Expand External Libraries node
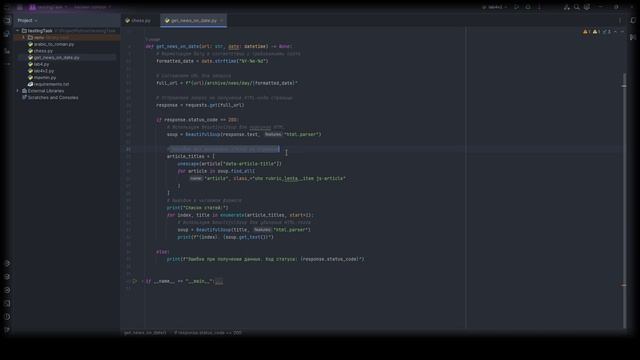This screenshot has width=640, height=360. [18, 91]
